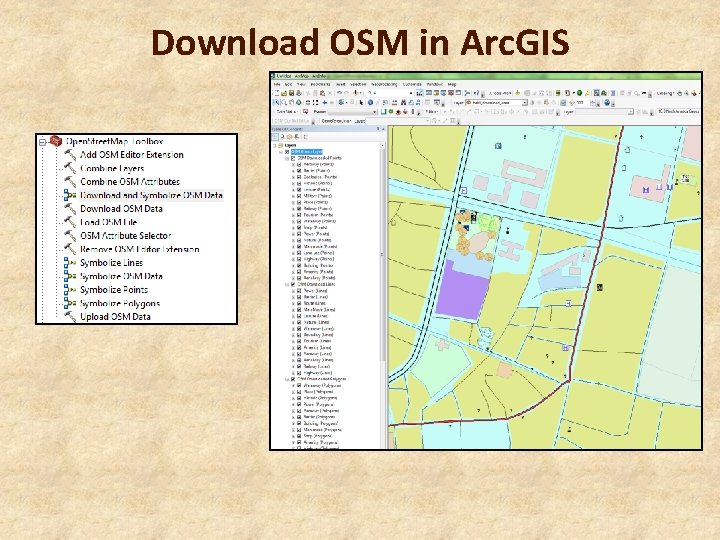Click the Paste clipboard icon
The image size is (720, 540).
click(322, 93)
